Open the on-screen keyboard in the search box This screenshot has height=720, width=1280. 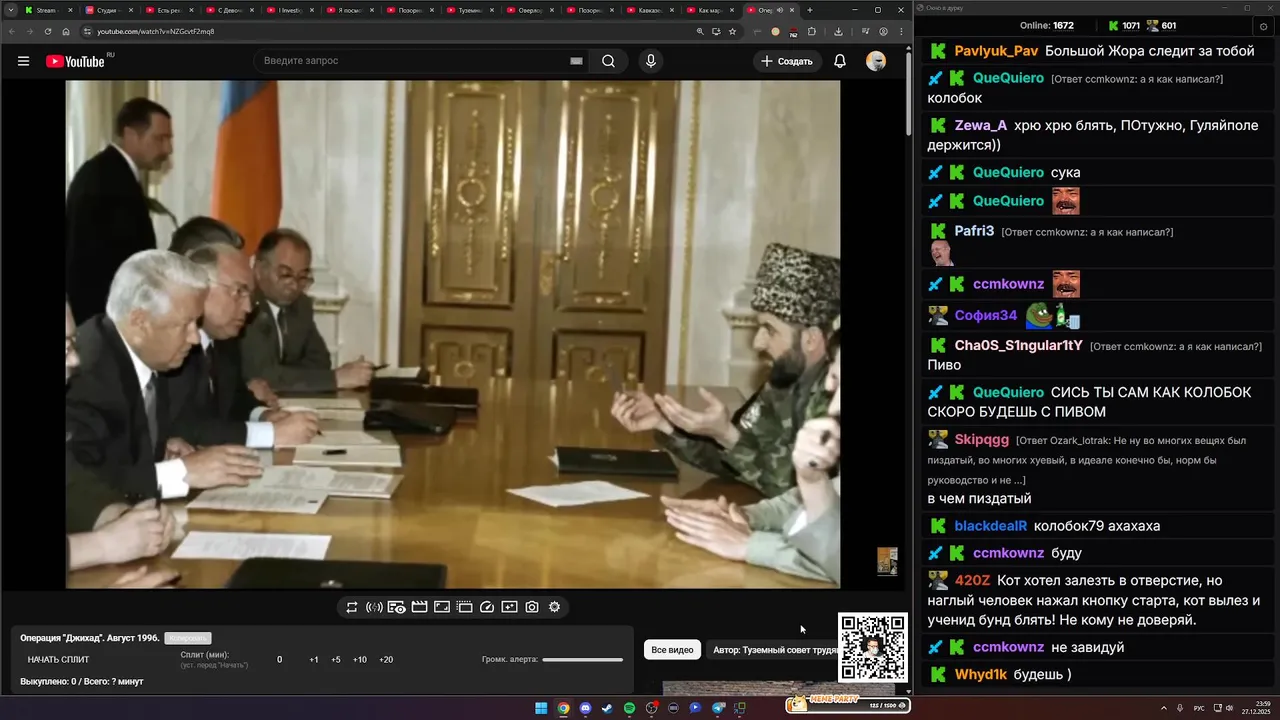(x=576, y=61)
